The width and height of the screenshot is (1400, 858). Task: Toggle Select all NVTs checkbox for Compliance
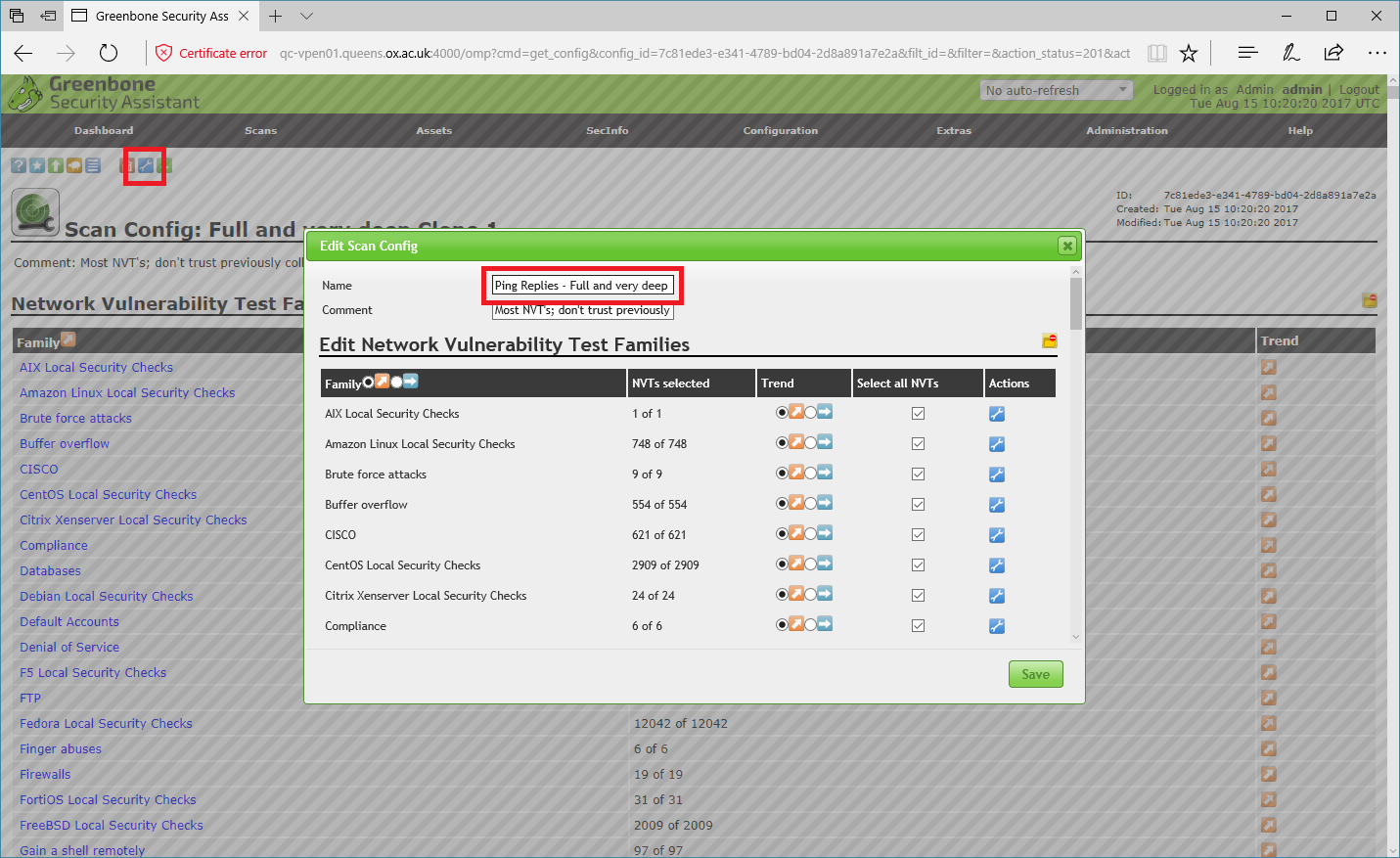[x=918, y=626]
